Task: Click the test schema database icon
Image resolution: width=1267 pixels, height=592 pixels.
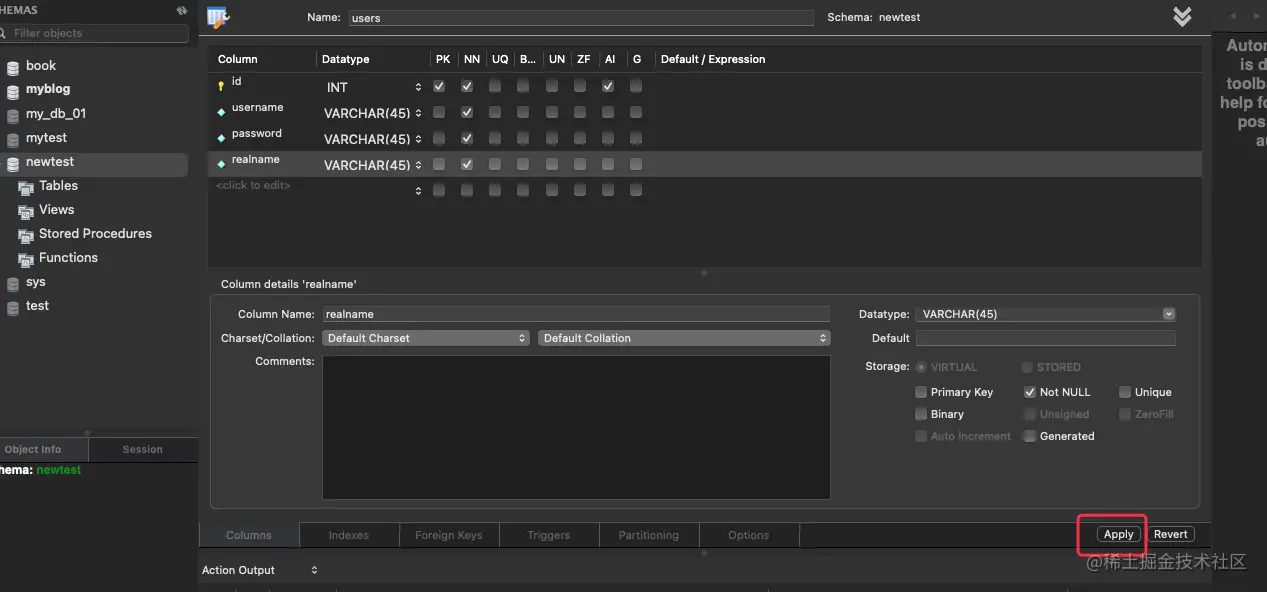Action: [13, 308]
